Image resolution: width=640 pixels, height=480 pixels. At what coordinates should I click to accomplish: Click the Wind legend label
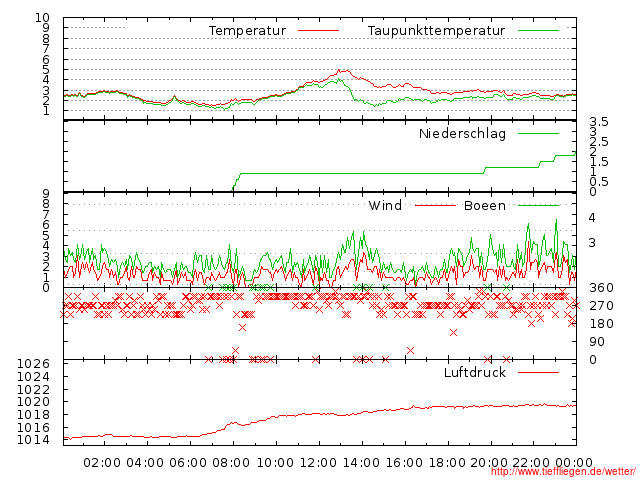tap(385, 205)
